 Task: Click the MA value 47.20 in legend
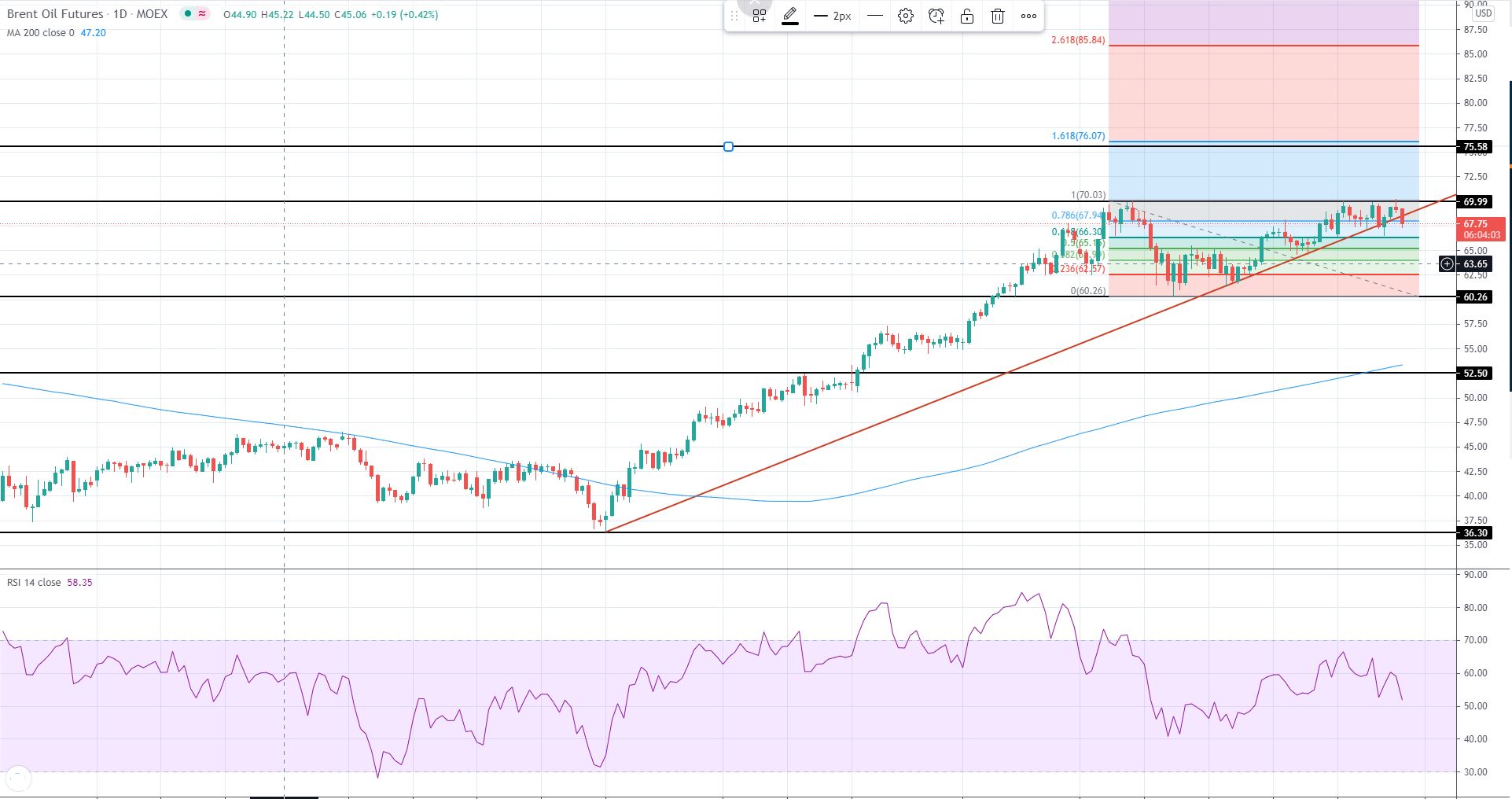[93, 33]
